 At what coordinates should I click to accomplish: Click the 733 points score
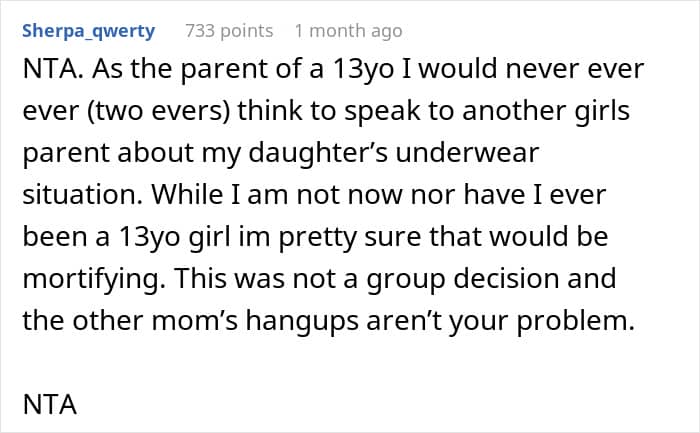229,31
